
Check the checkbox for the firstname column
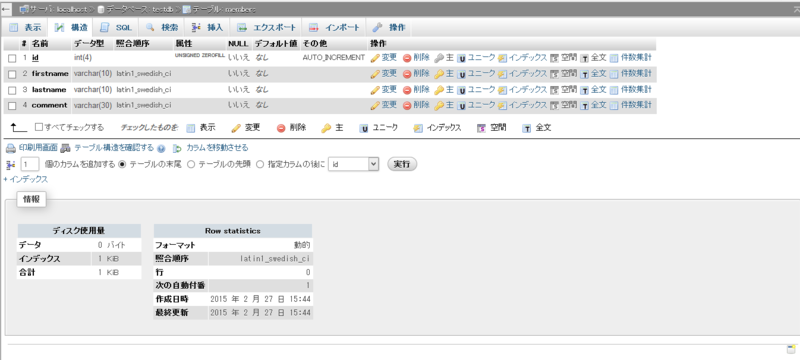[12, 74]
